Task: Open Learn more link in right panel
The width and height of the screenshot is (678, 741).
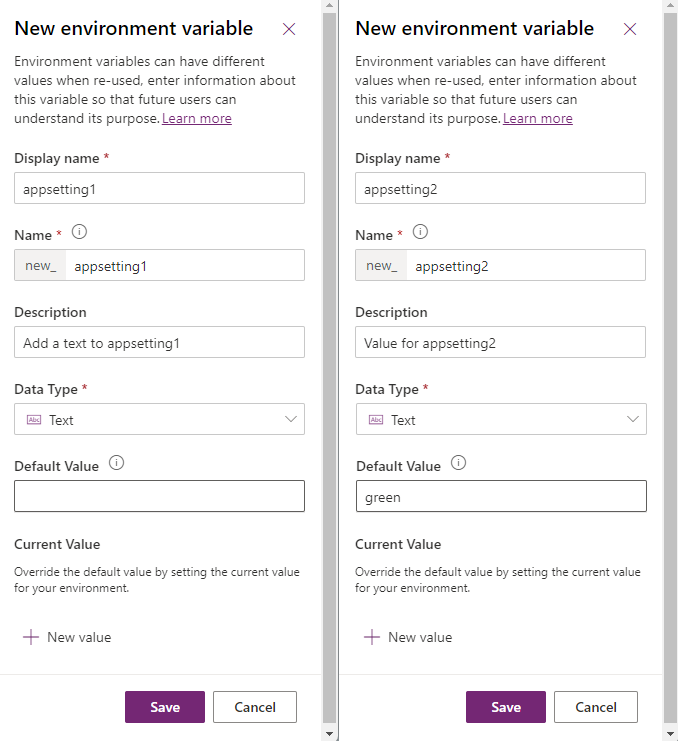Action: tap(538, 119)
